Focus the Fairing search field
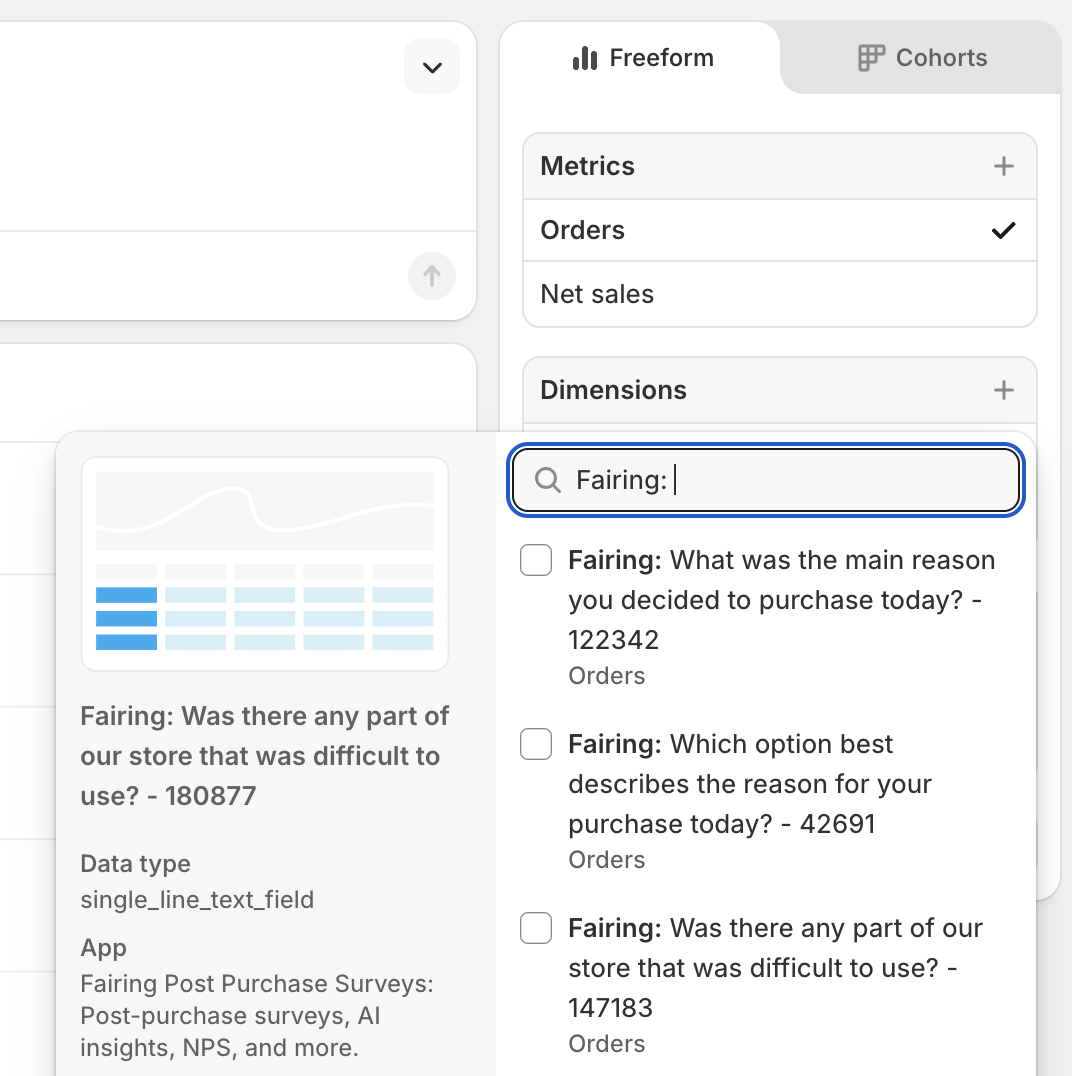 pos(766,480)
